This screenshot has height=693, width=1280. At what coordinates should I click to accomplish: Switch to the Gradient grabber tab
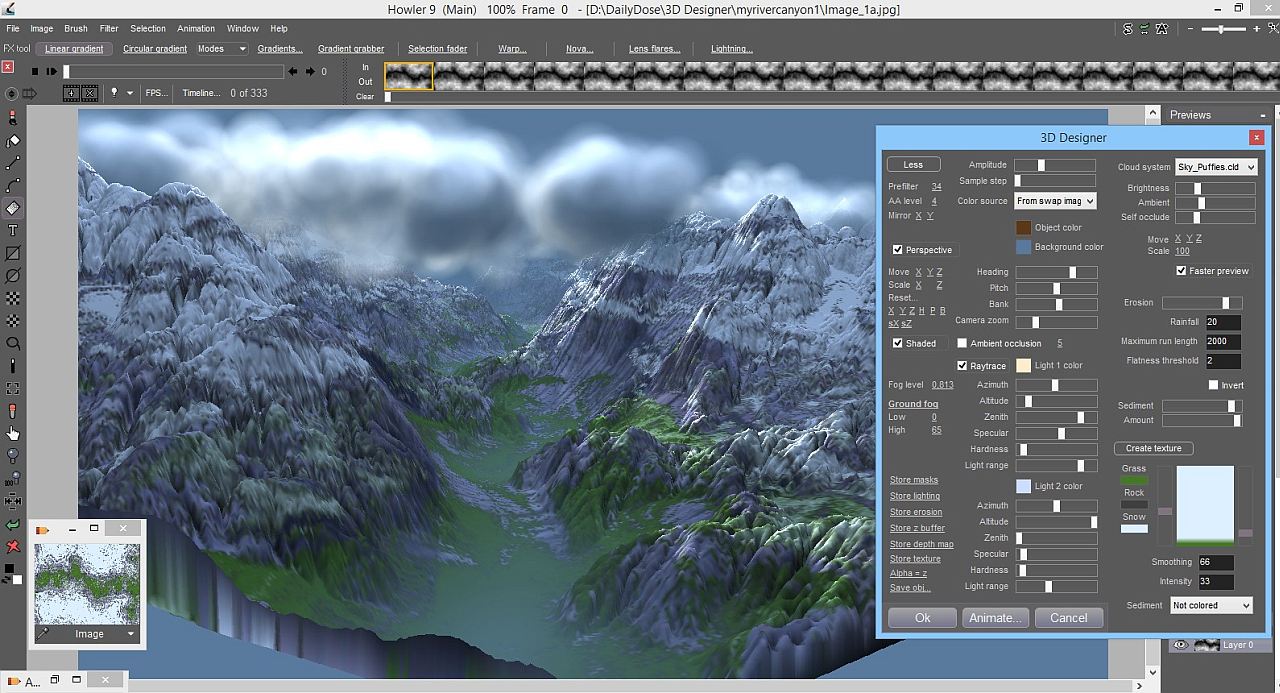tap(352, 47)
